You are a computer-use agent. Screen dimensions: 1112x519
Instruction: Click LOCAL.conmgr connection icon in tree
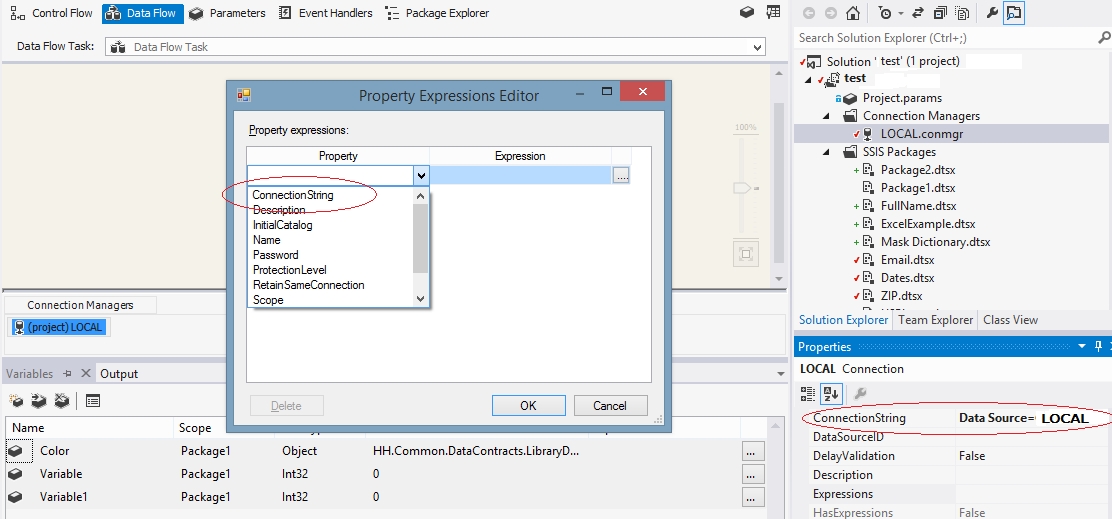click(x=867, y=133)
